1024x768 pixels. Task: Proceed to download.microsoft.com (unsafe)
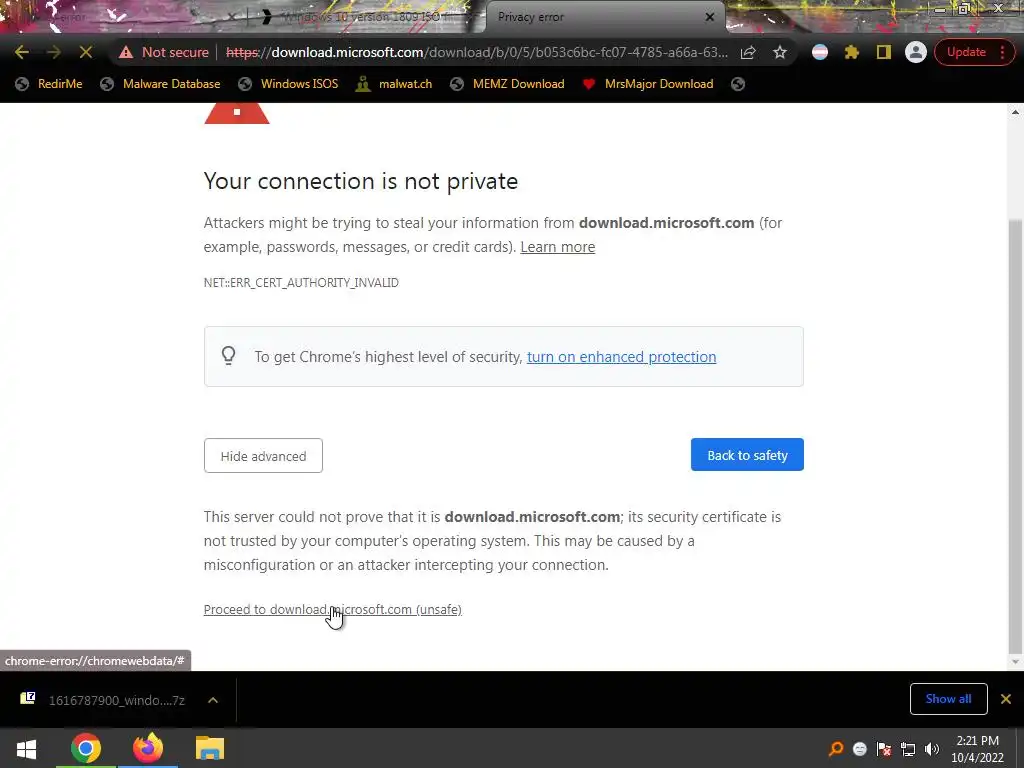coord(332,609)
